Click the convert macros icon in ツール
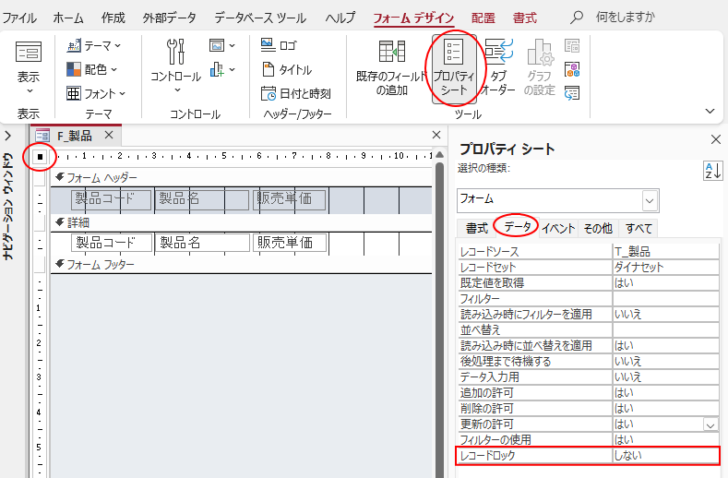Screen dimensions: 728x478 tap(572, 93)
